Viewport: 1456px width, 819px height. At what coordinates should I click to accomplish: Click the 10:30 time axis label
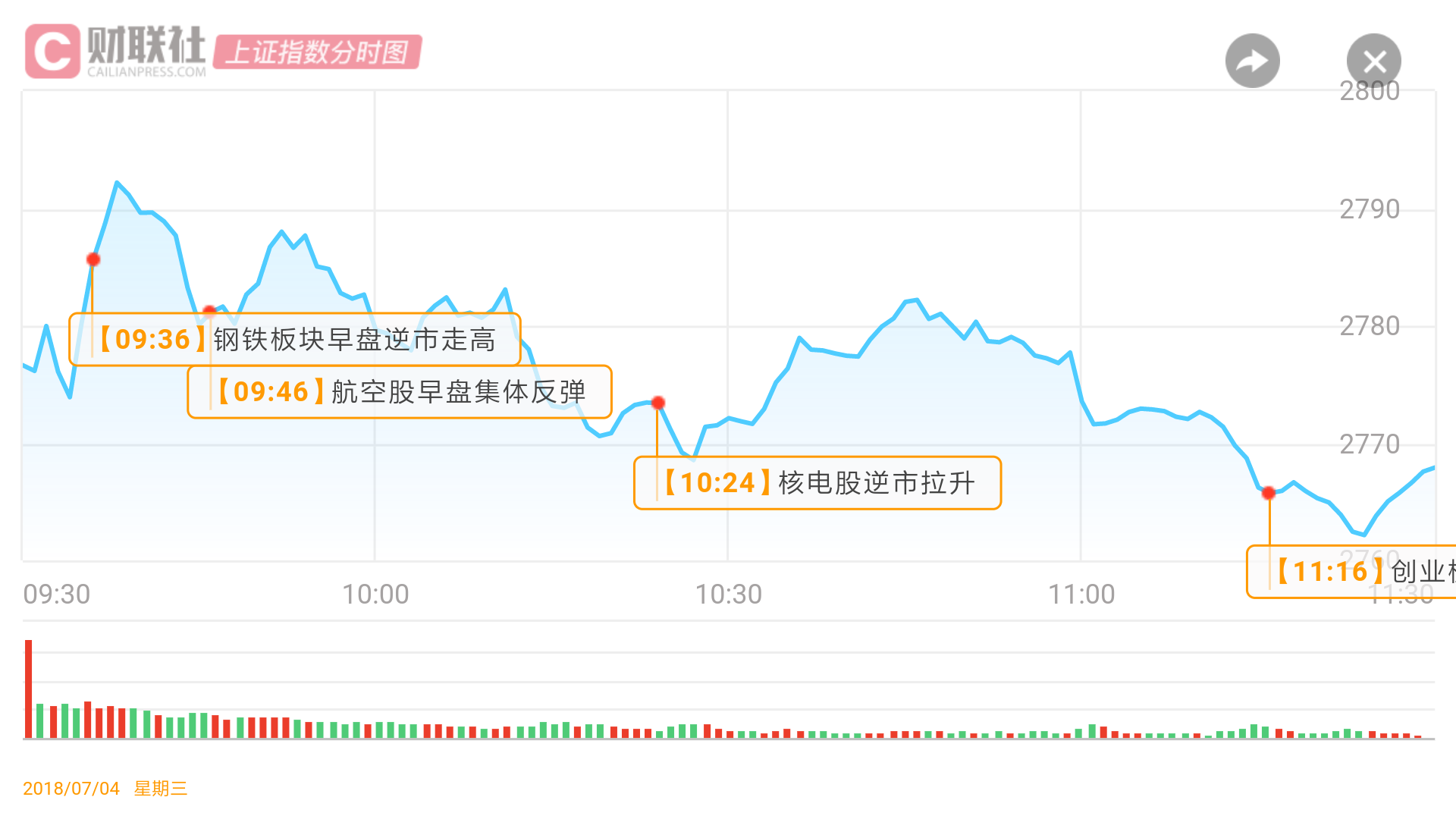[728, 595]
